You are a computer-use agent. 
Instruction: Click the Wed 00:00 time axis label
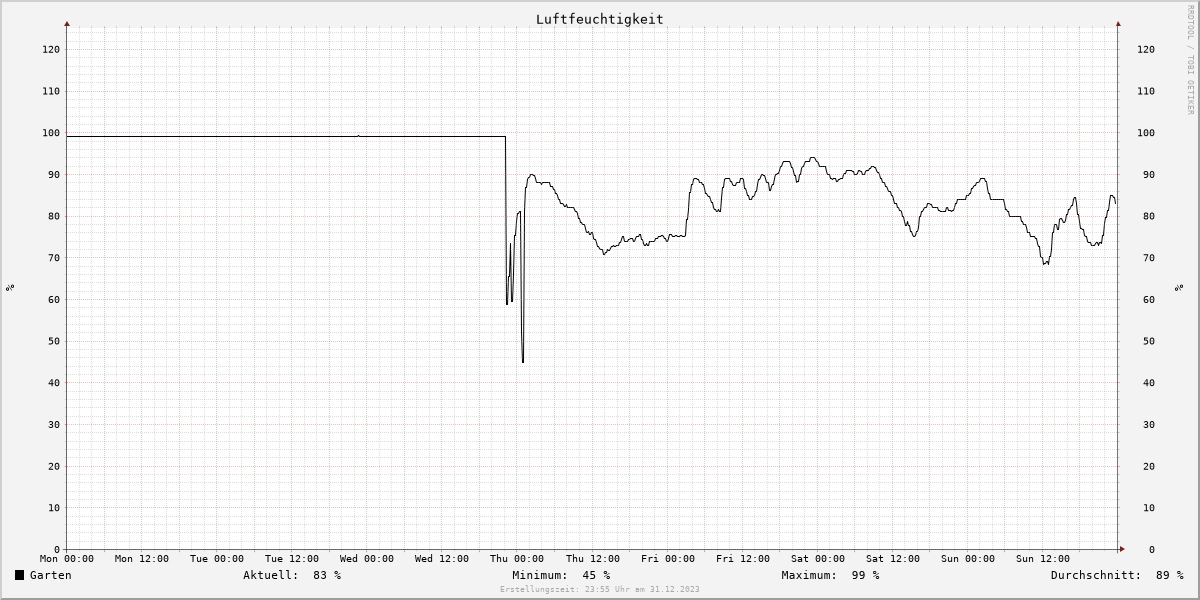click(367, 559)
